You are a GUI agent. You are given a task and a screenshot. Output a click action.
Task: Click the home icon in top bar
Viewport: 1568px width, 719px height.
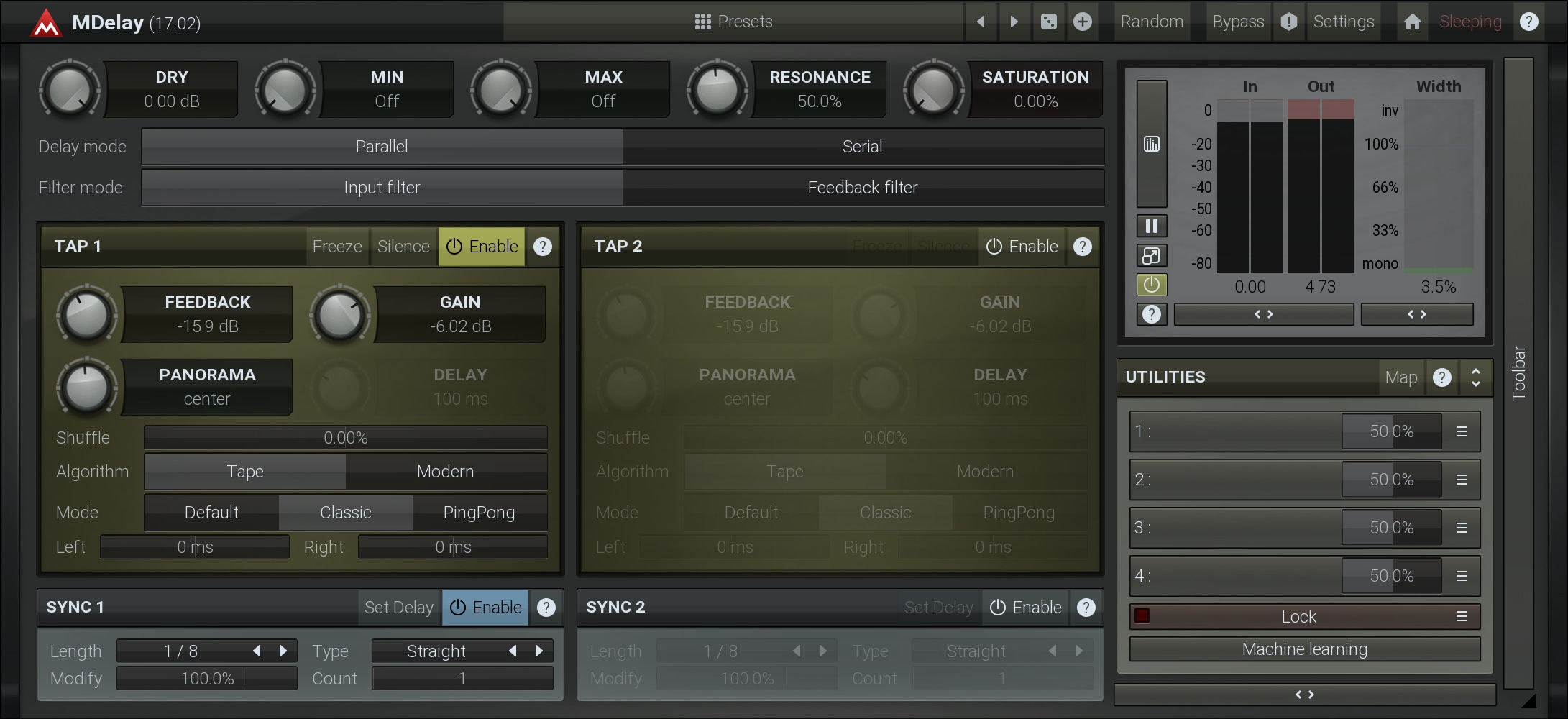click(1412, 22)
